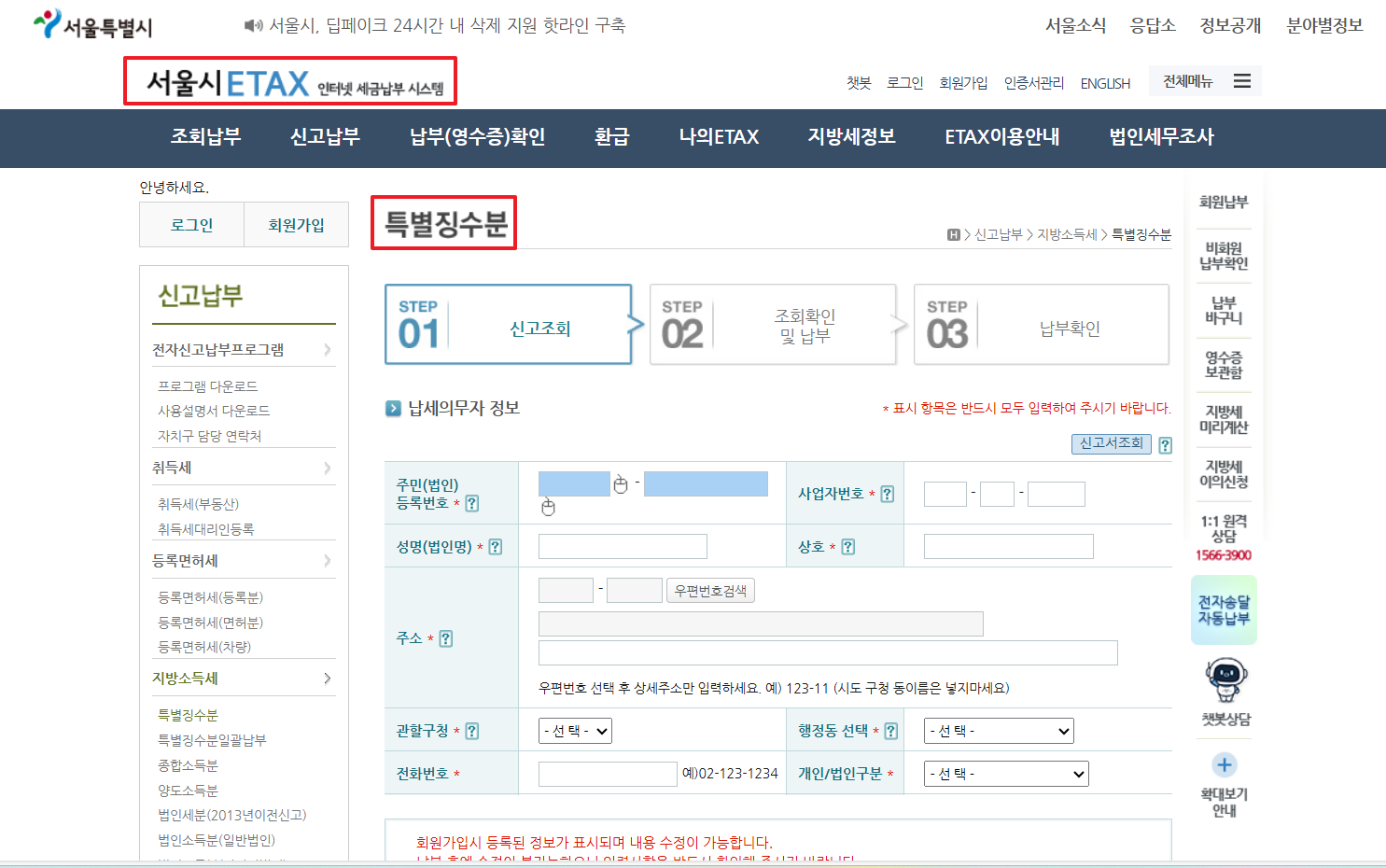Click help icon for 상호
The image size is (1386, 868).
coord(848,547)
